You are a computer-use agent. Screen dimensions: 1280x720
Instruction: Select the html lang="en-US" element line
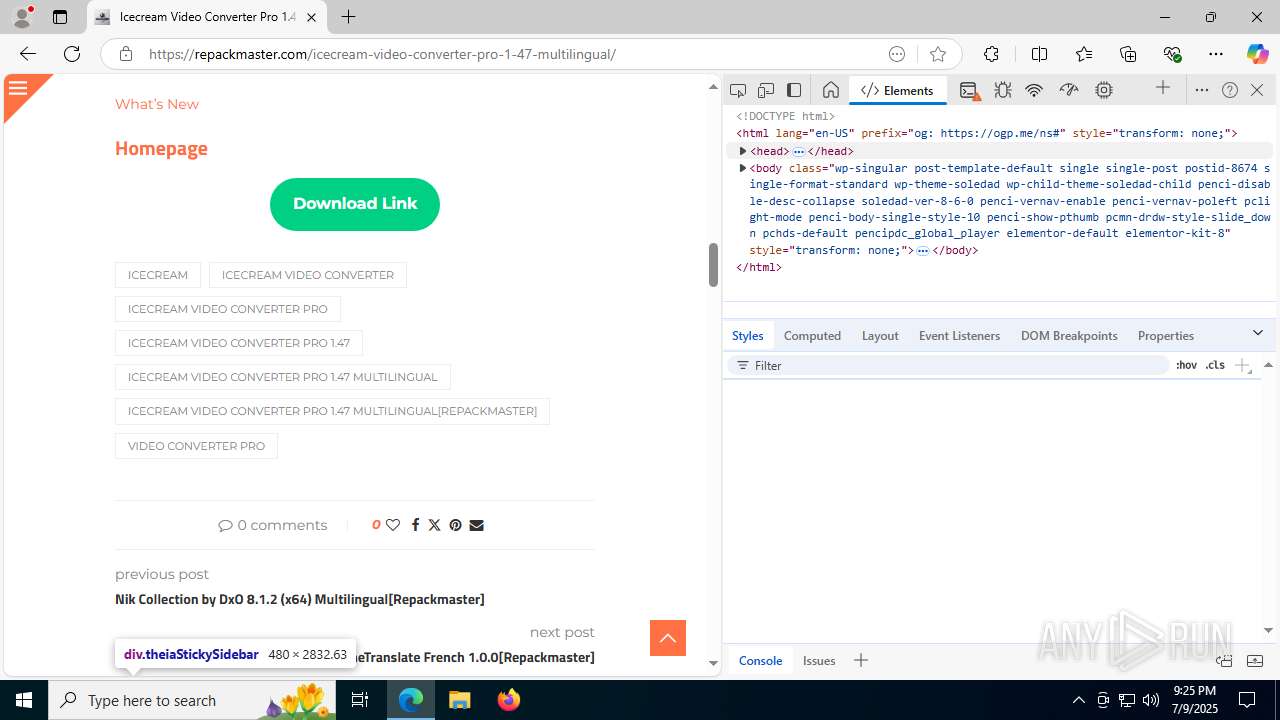(x=987, y=133)
